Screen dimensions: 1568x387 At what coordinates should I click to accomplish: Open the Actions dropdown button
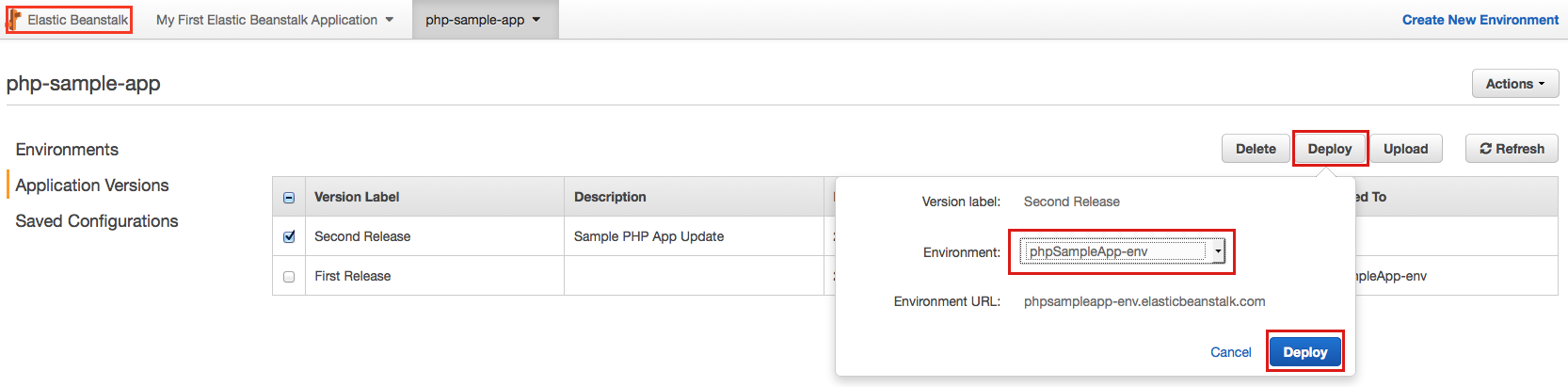(x=1515, y=84)
